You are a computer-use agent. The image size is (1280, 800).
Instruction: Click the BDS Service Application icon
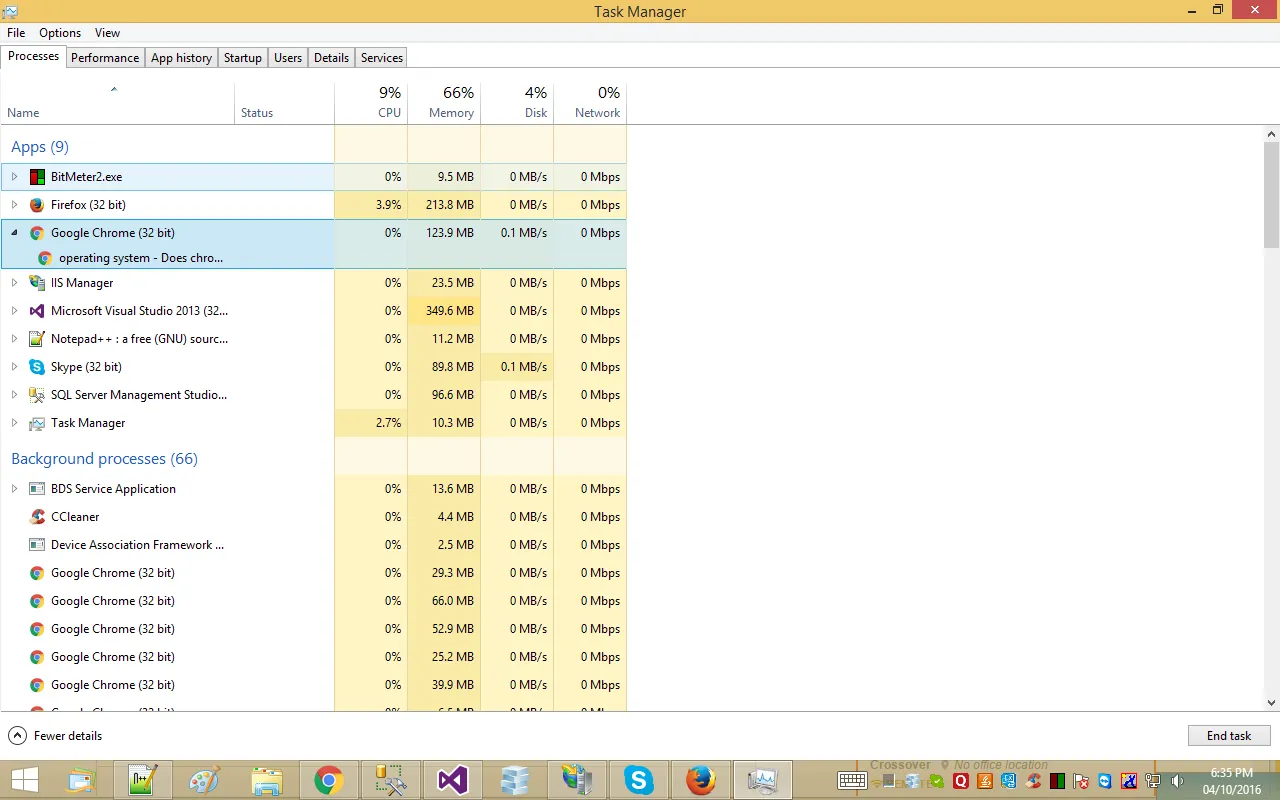pos(37,489)
